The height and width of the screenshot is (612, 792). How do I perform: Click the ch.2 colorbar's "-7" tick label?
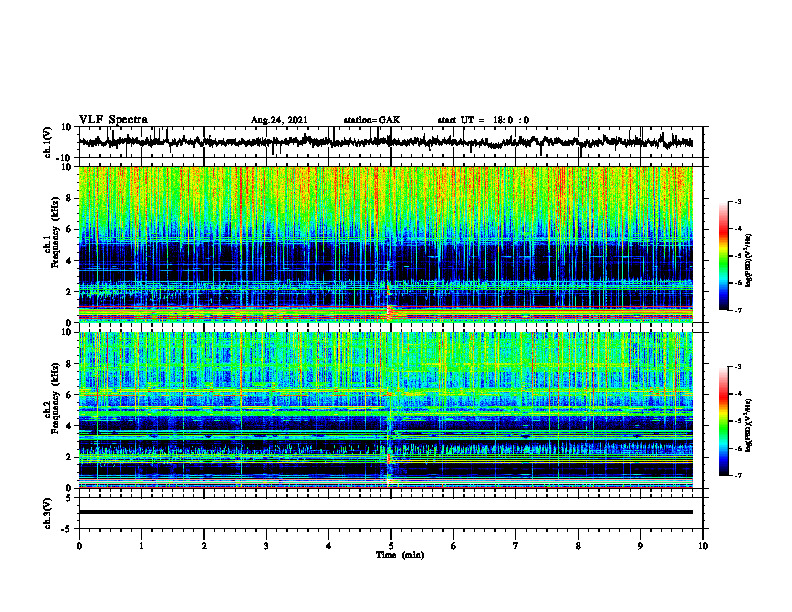pos(738,475)
